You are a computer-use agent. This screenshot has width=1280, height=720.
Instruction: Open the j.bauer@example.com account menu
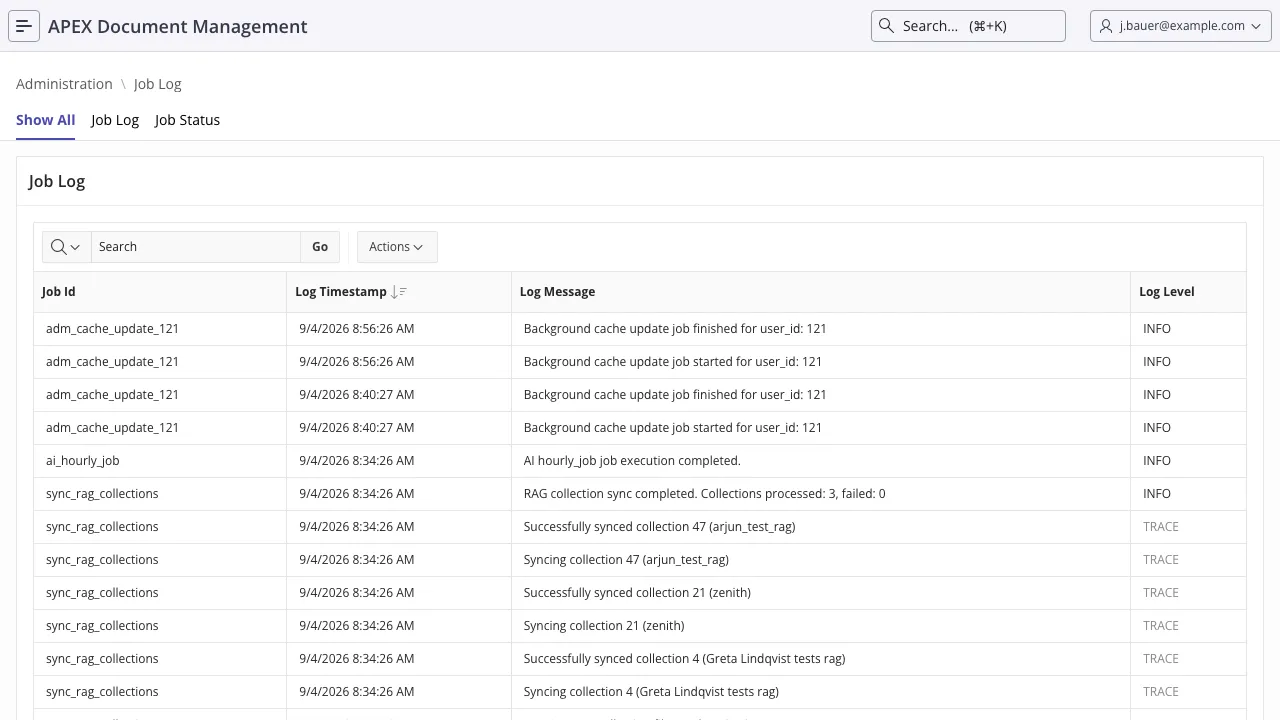[1181, 26]
